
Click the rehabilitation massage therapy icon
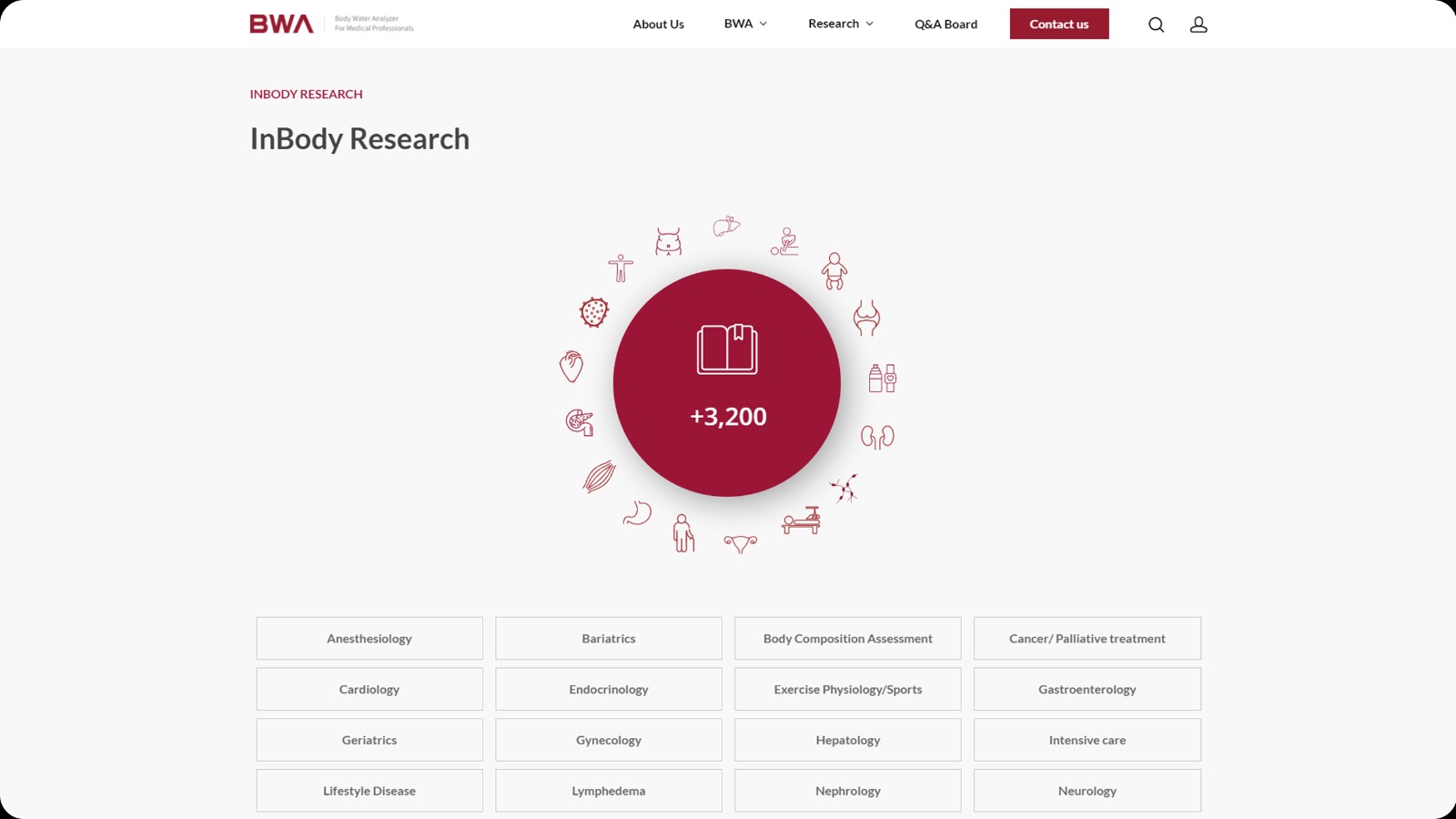click(784, 242)
